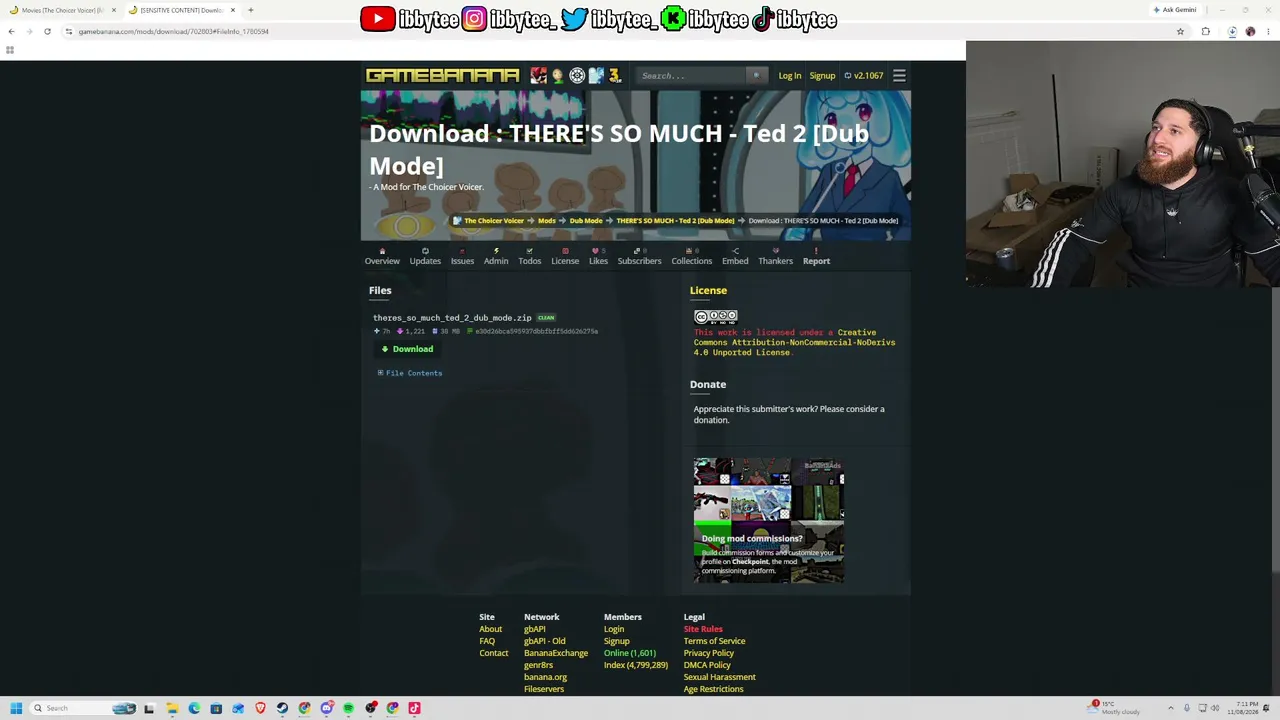The height and width of the screenshot is (720, 1280).
Task: Expand the File Contents section
Action: [410, 373]
